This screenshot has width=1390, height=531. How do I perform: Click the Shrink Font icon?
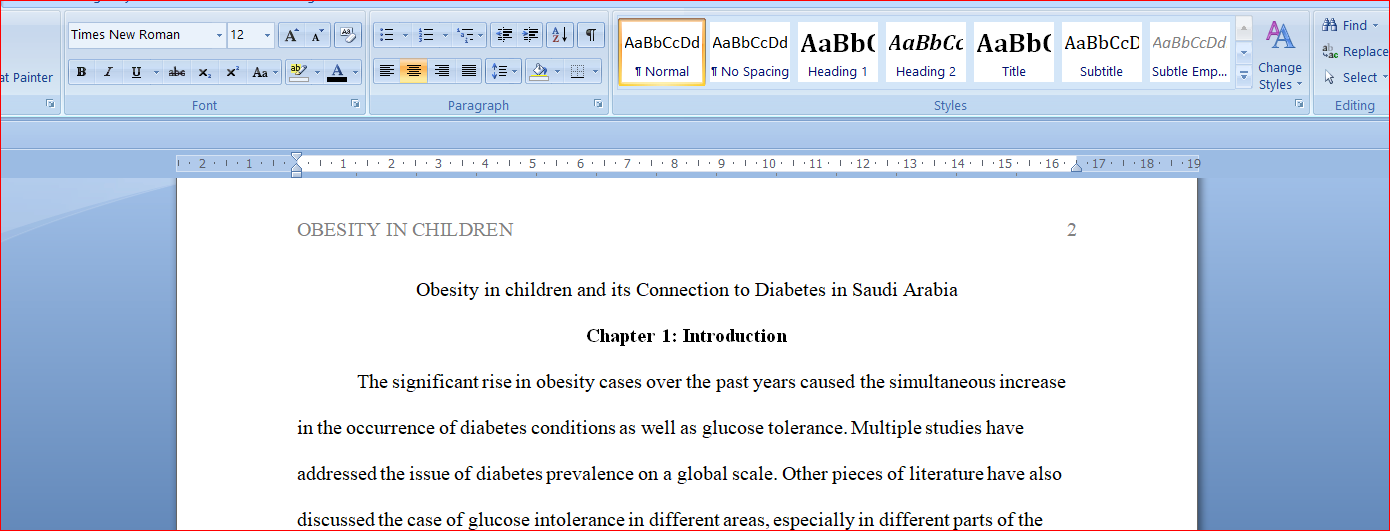(x=317, y=35)
